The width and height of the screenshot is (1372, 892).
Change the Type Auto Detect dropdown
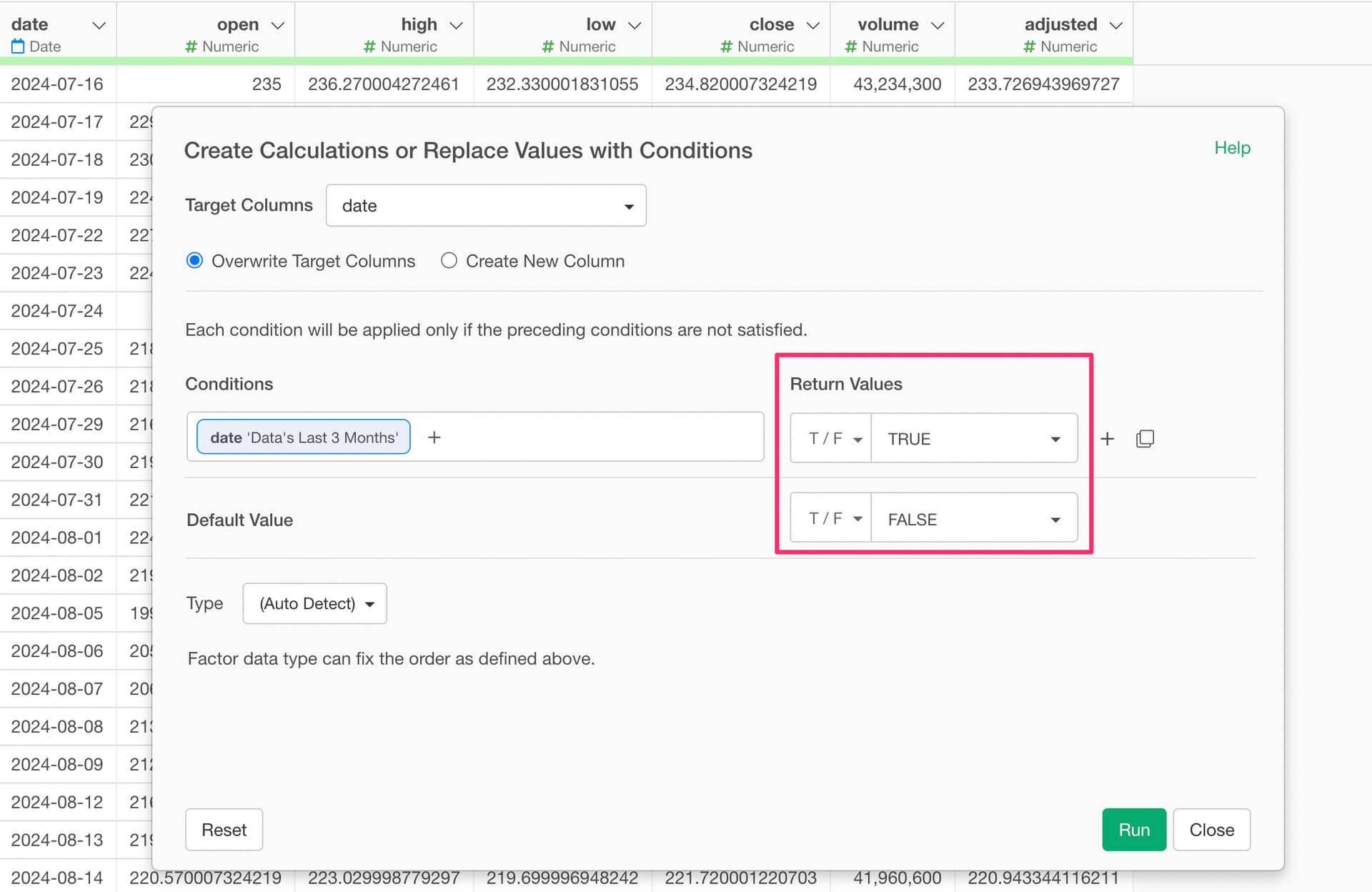pos(315,604)
